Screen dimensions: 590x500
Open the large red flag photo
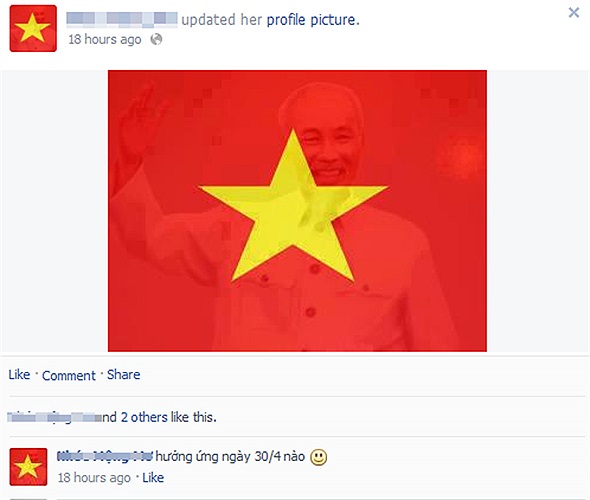(x=297, y=211)
